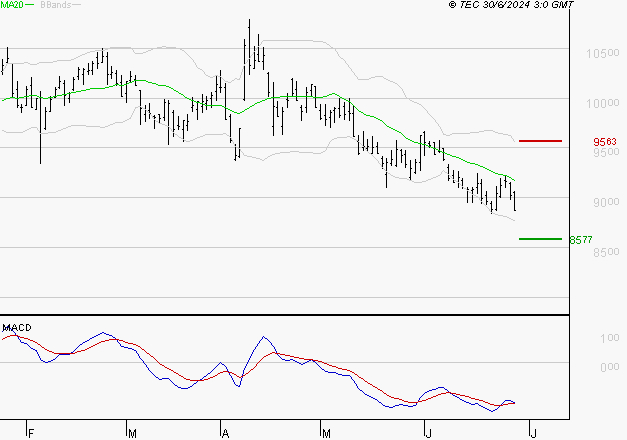The image size is (627, 440).
Task: Click the 10000 price axis label
Action: click(602, 104)
